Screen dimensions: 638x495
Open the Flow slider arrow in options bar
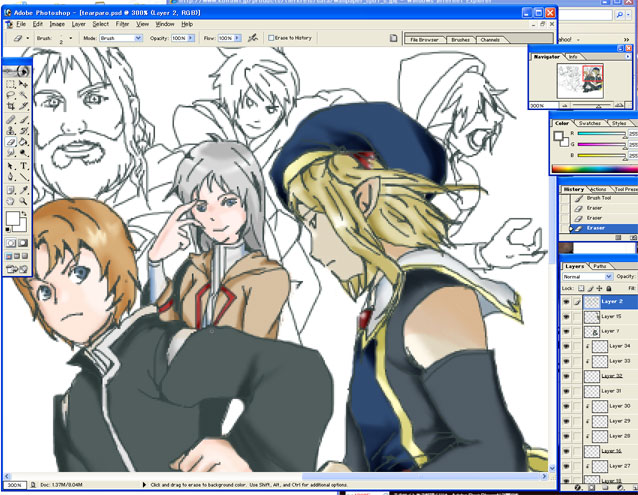tap(238, 38)
